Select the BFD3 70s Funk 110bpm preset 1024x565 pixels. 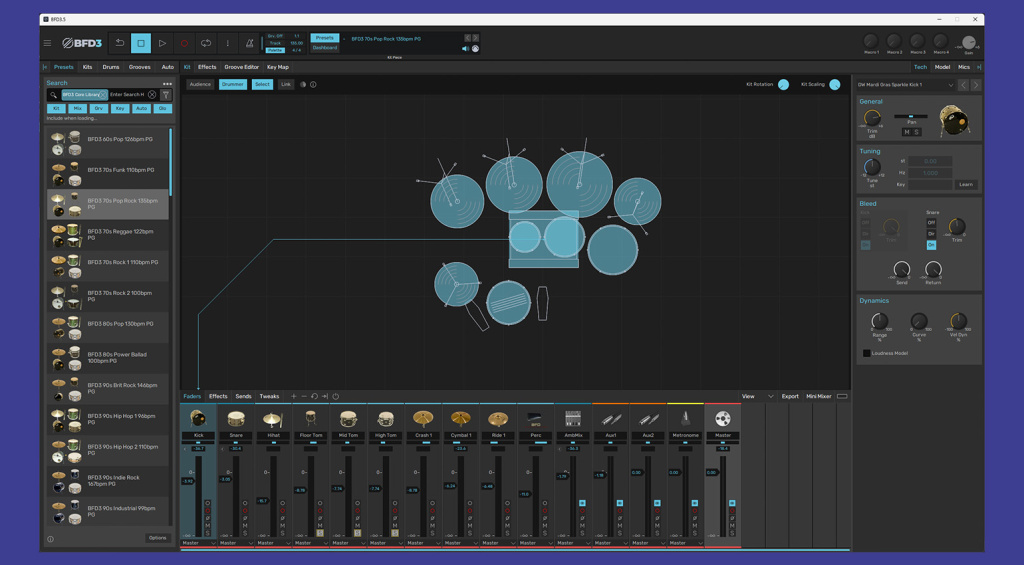120,170
